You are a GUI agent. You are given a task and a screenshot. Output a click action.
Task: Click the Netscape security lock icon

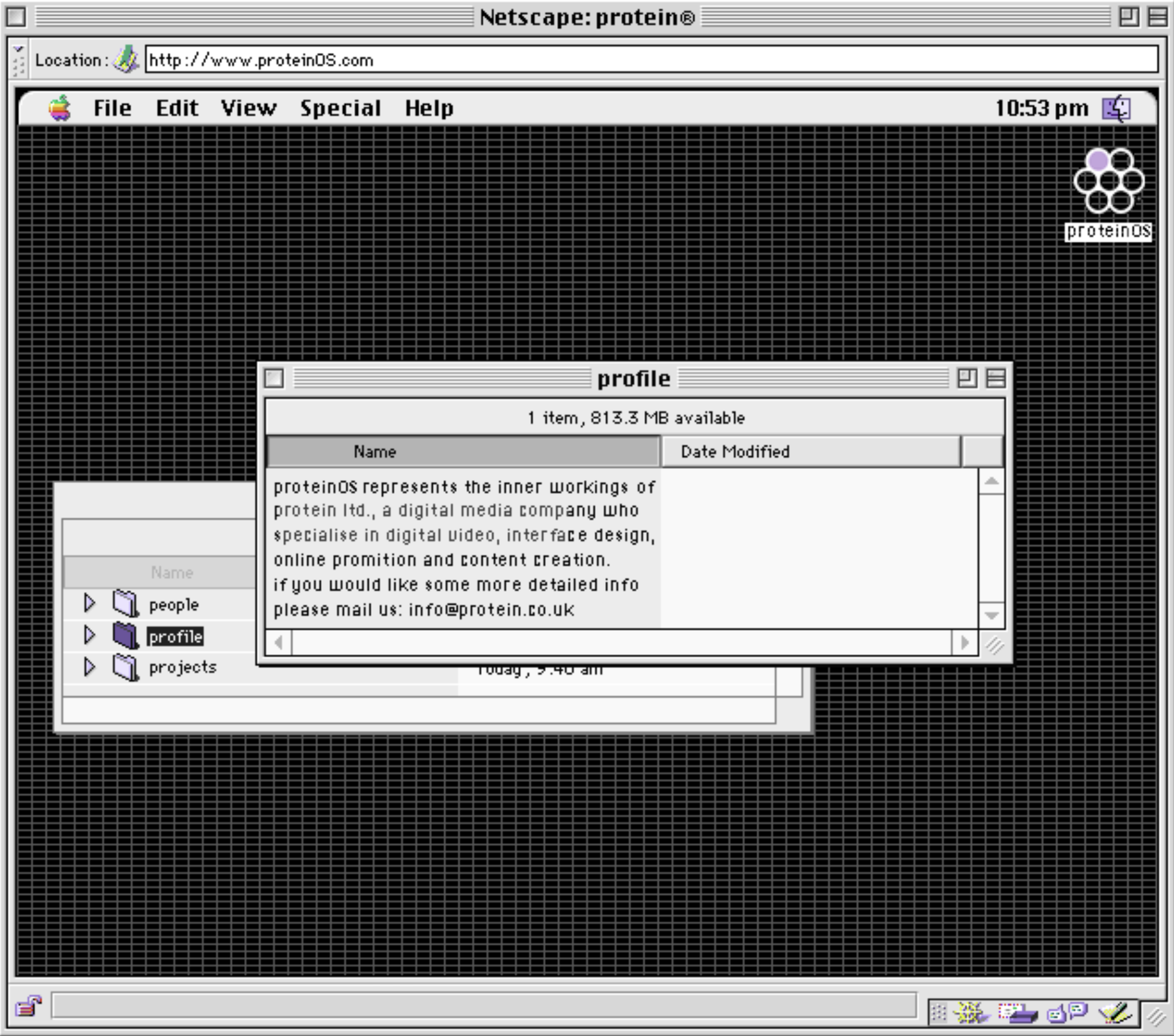point(29,1005)
